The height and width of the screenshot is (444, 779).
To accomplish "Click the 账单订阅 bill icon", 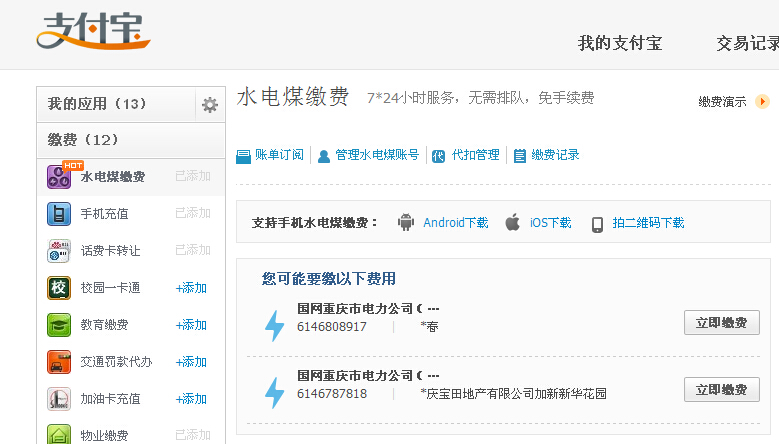I will coord(243,156).
